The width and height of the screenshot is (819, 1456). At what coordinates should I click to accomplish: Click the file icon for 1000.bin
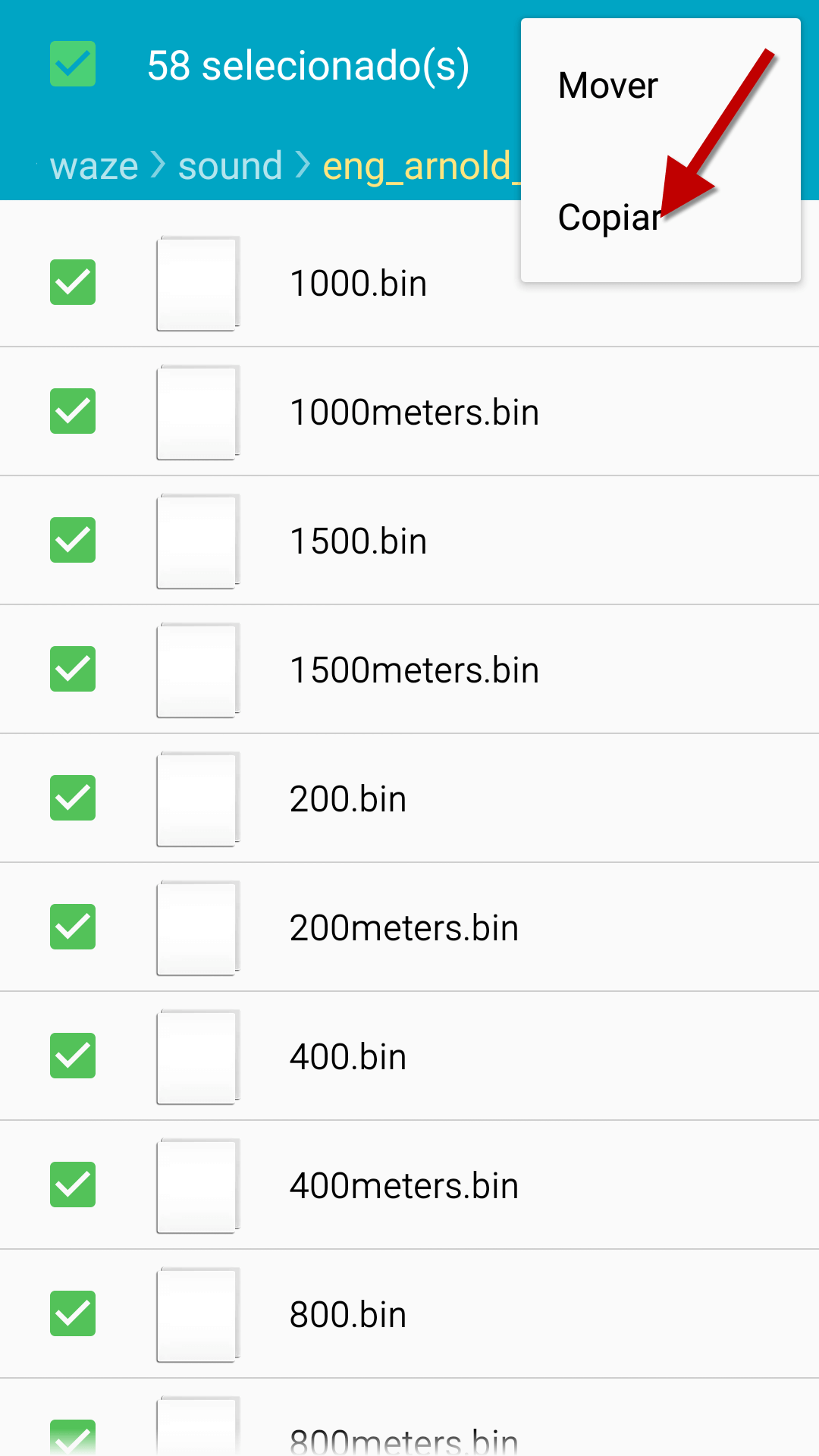click(197, 284)
